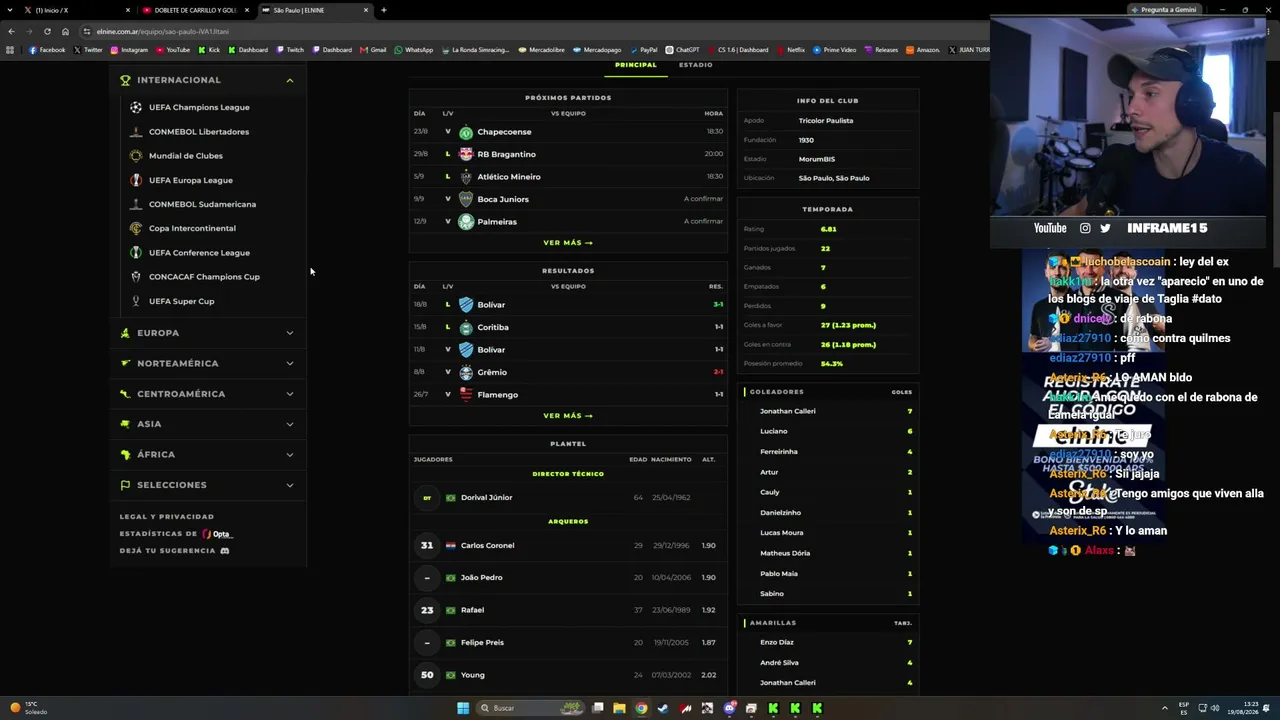The height and width of the screenshot is (720, 1280).
Task: Reload the page with the refresh icon
Action: tap(47, 31)
